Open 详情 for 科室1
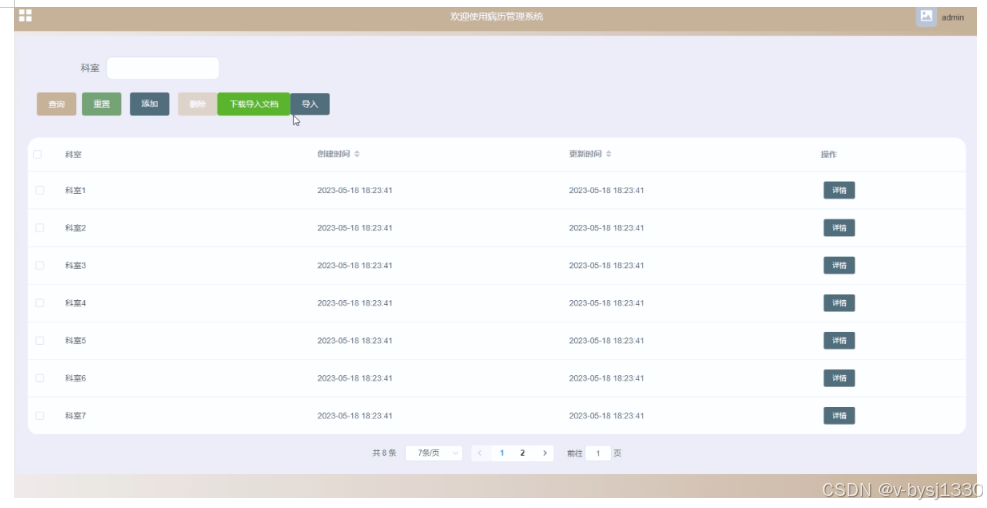The height and width of the screenshot is (508, 987). (839, 190)
